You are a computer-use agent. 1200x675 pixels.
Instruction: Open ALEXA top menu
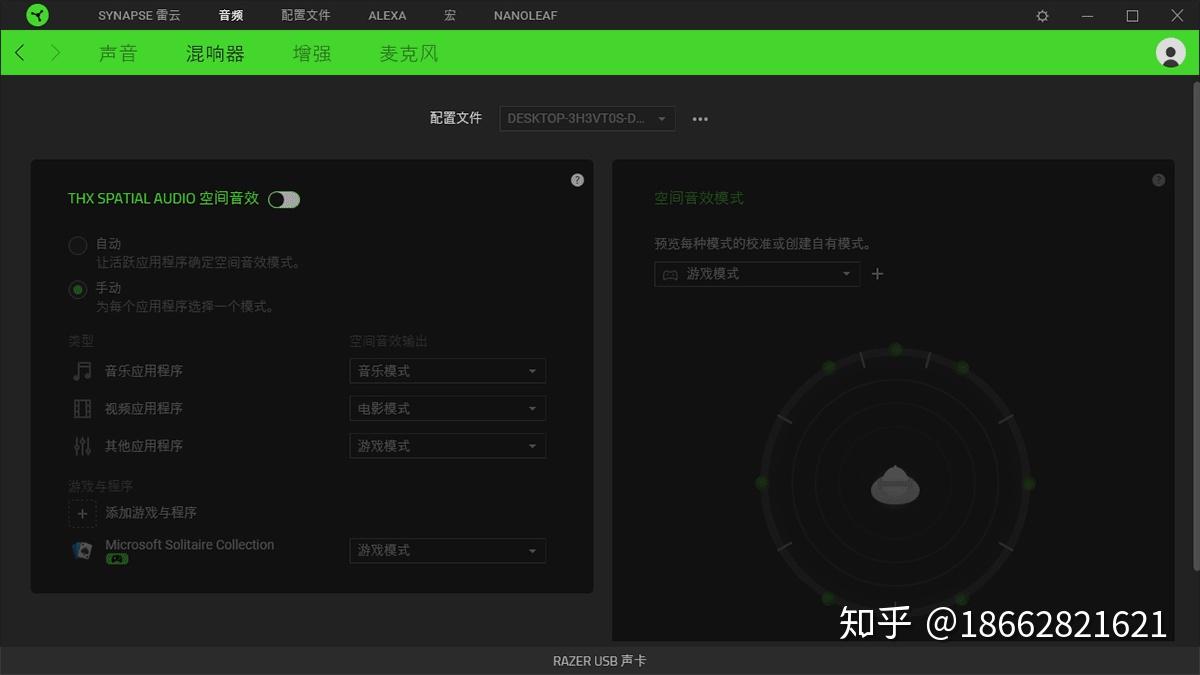[x=387, y=16]
